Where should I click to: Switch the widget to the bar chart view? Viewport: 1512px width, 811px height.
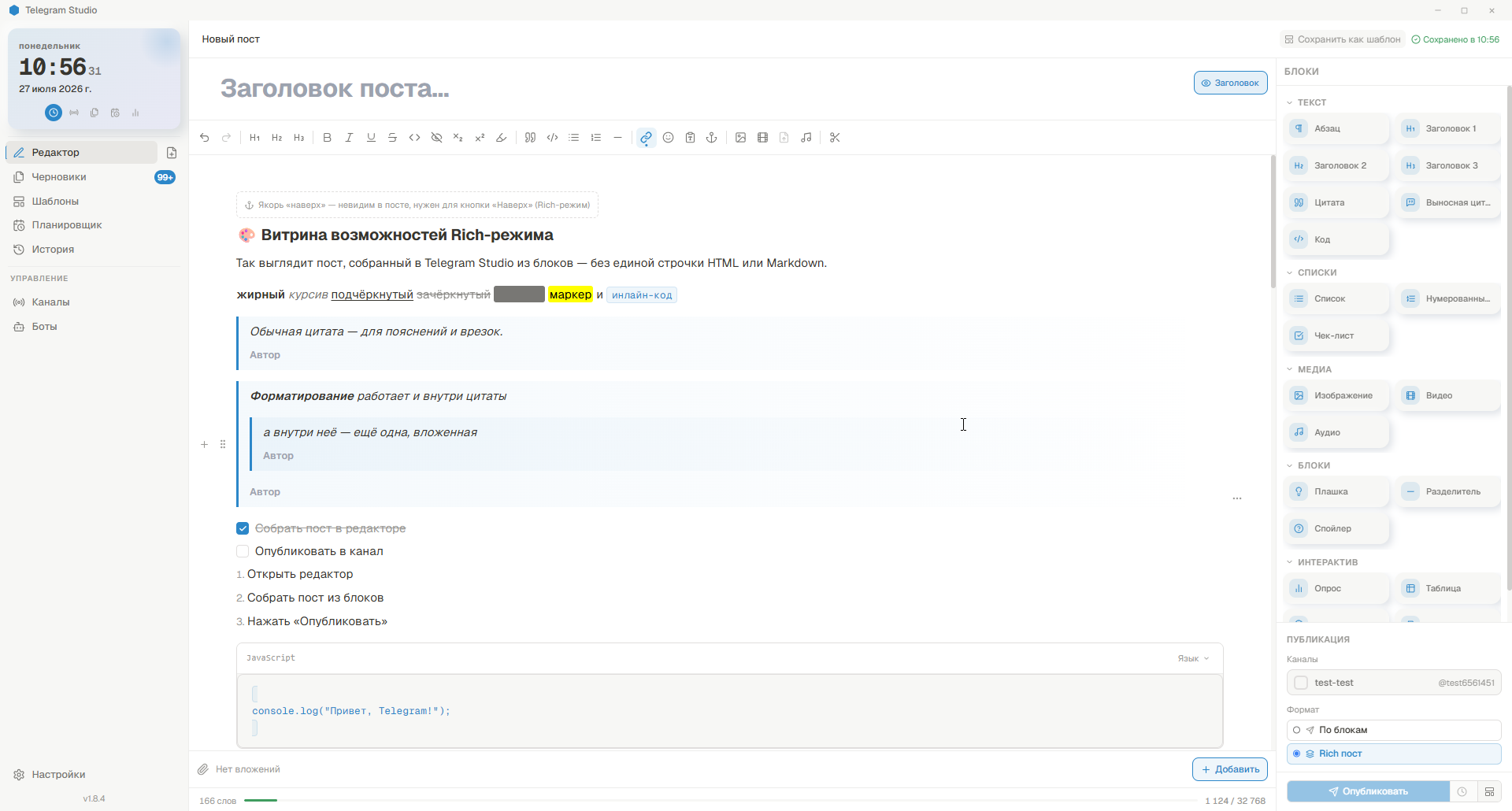pyautogui.click(x=135, y=113)
